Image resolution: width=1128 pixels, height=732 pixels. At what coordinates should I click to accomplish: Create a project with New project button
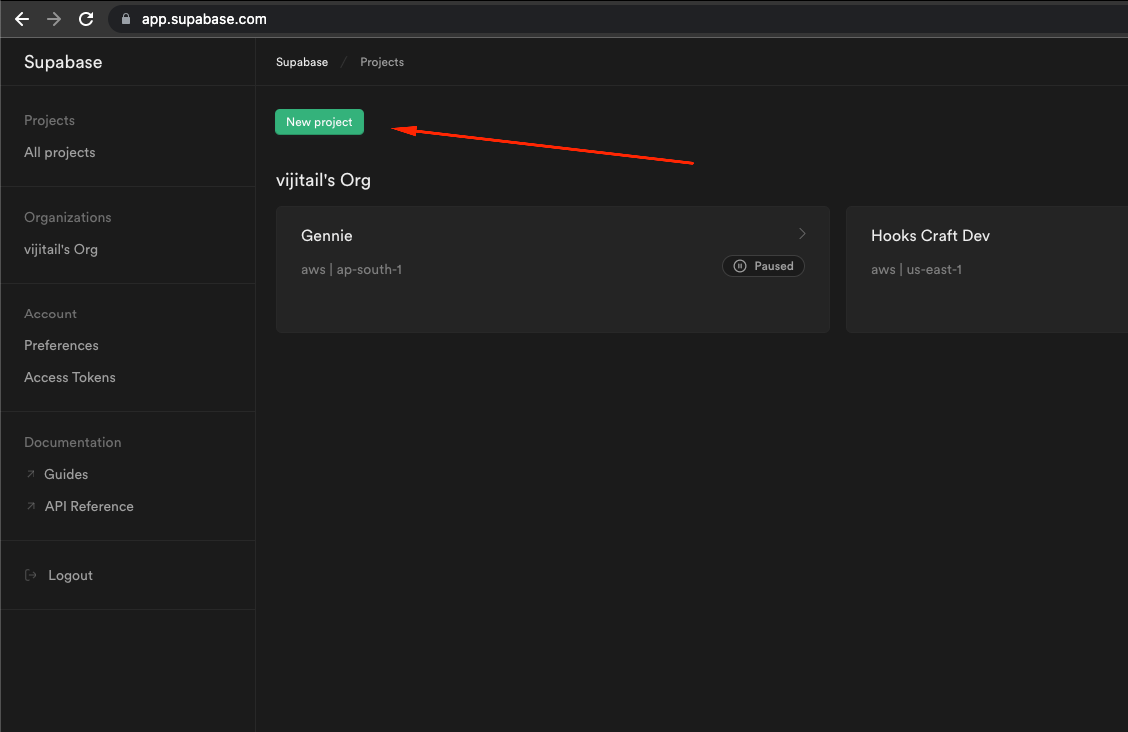tap(319, 122)
